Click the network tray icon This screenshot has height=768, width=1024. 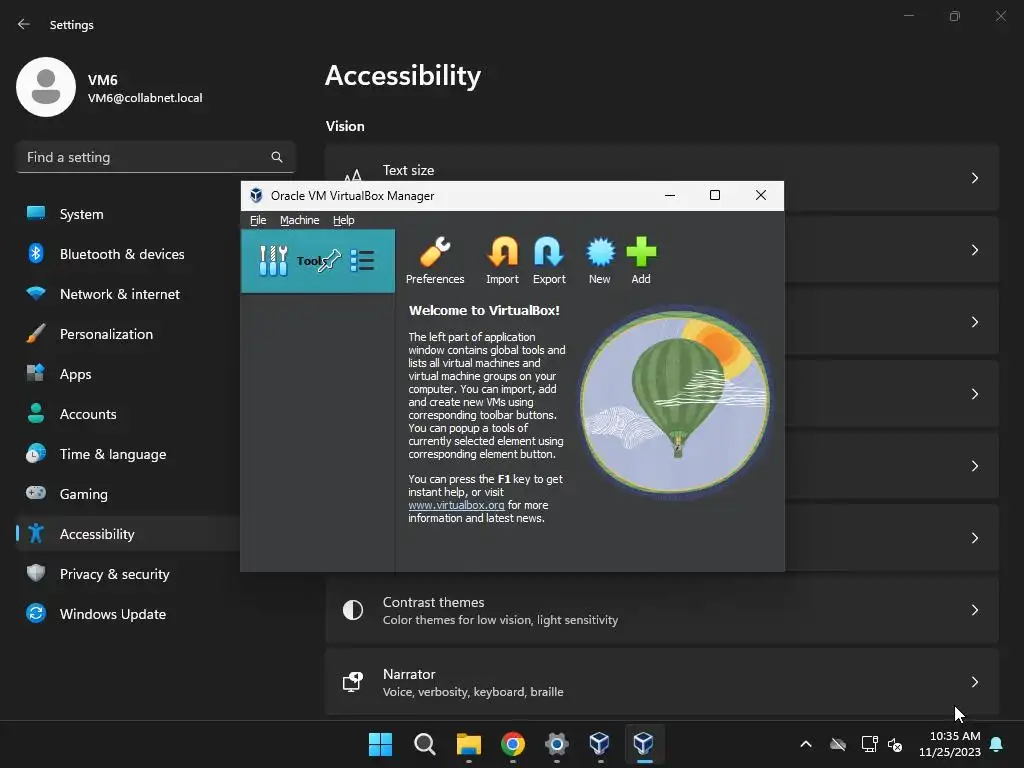click(869, 744)
